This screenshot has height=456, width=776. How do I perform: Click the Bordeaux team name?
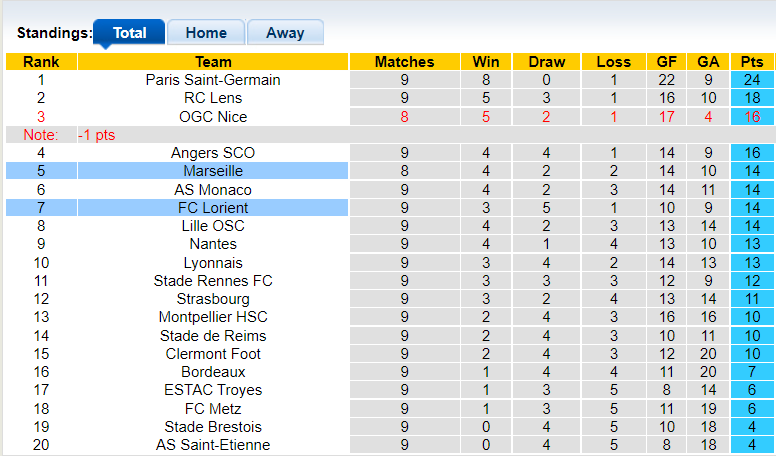point(213,372)
